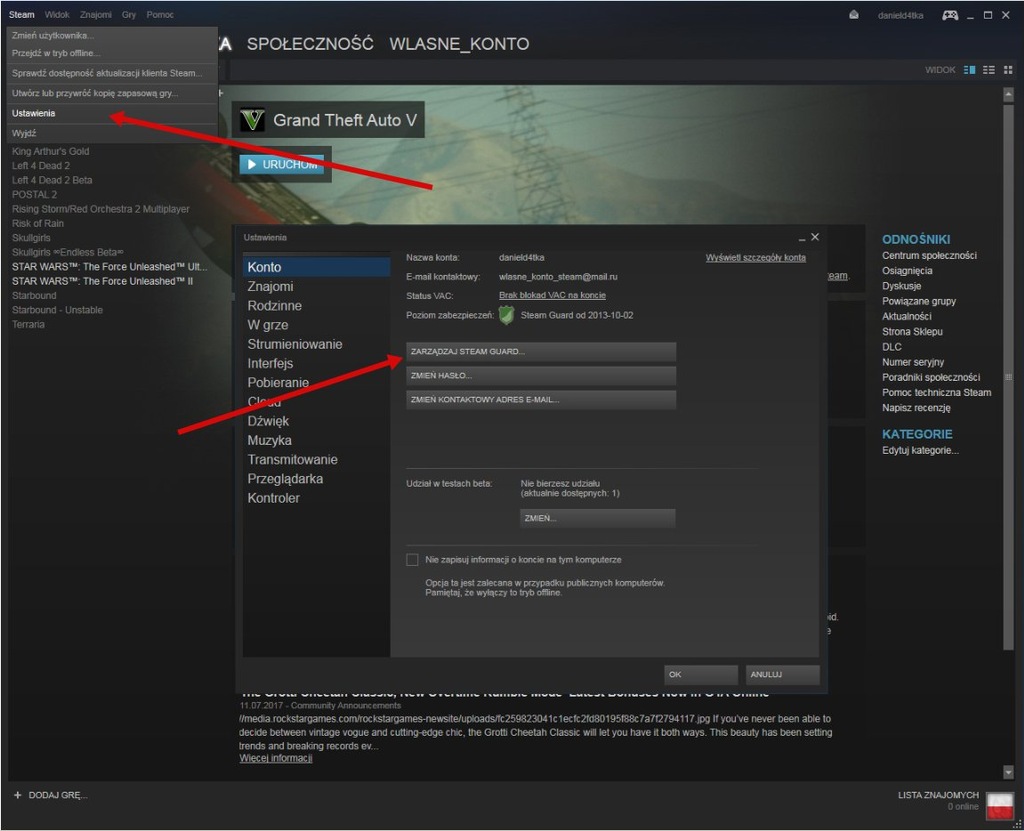Open 'Strona Sklepu' link
This screenshot has height=831, width=1024.
click(x=912, y=331)
